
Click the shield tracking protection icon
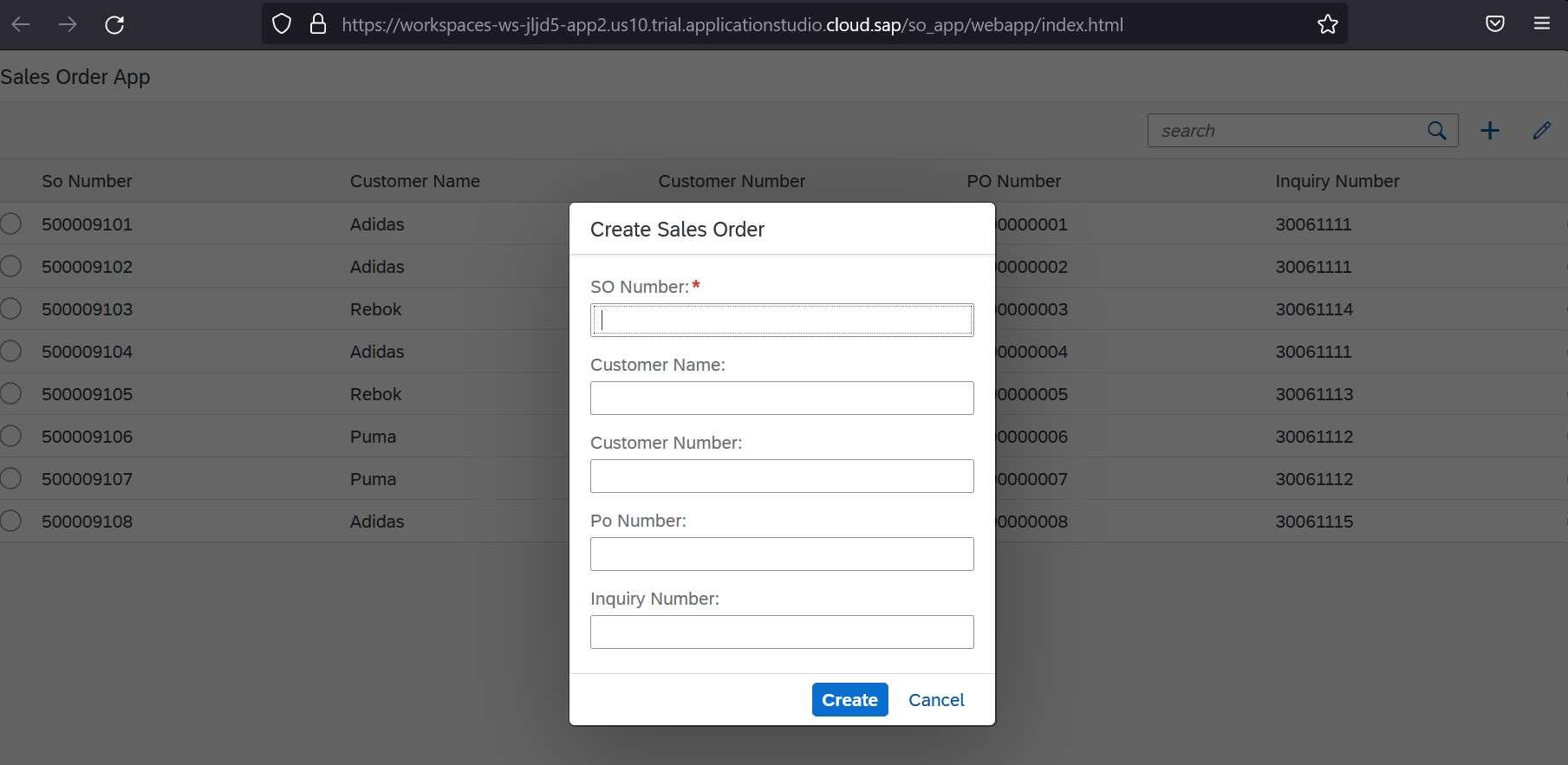coord(282,24)
